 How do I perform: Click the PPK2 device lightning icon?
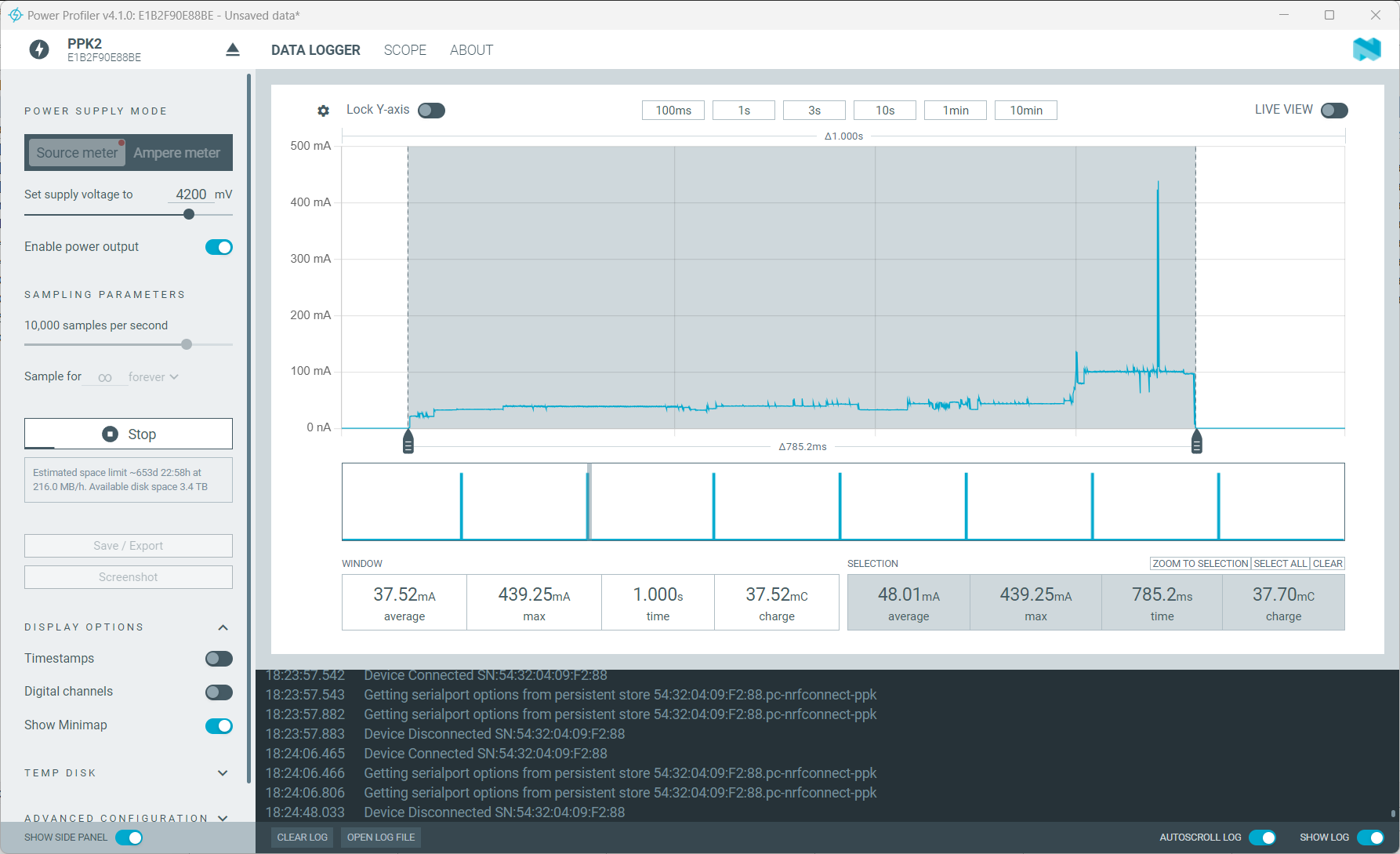(39, 50)
